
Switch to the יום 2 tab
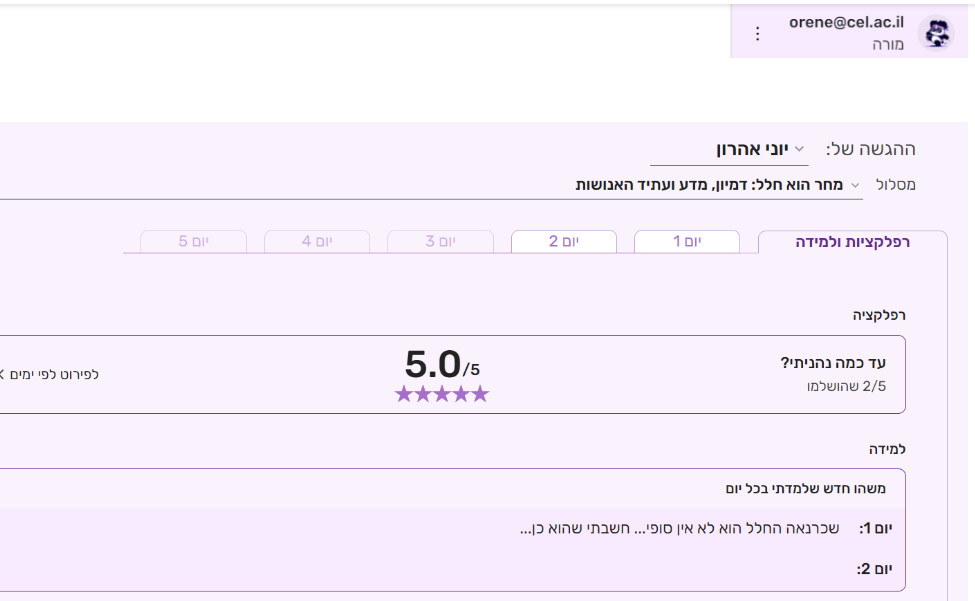[564, 241]
